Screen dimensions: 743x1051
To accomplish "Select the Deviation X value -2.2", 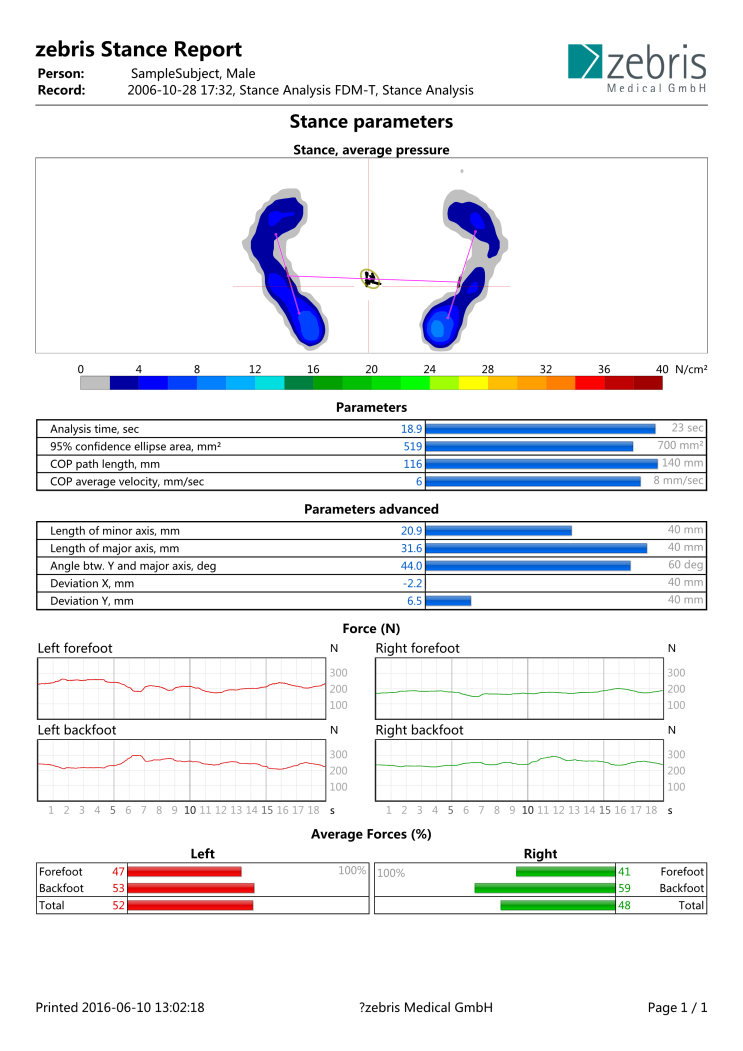I will 412,583.
